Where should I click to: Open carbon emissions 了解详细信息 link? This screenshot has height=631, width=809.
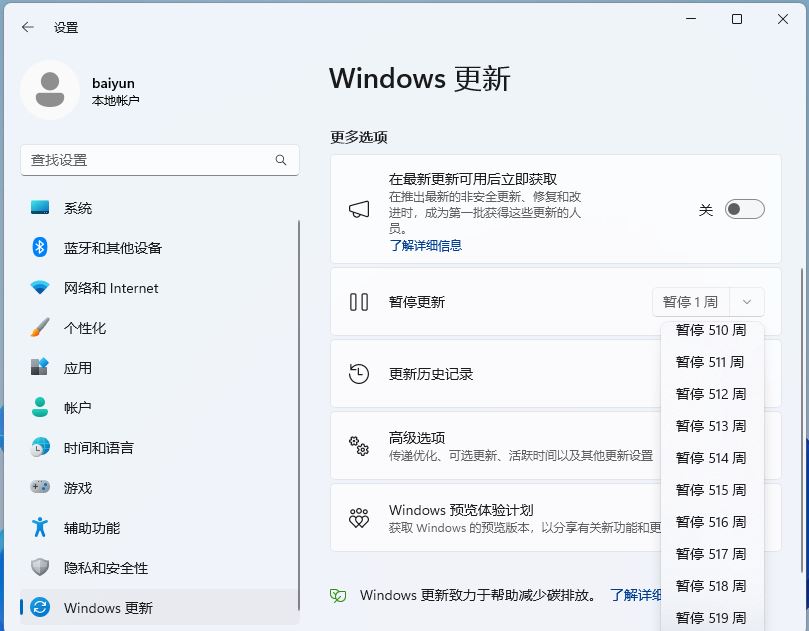click(x=636, y=595)
